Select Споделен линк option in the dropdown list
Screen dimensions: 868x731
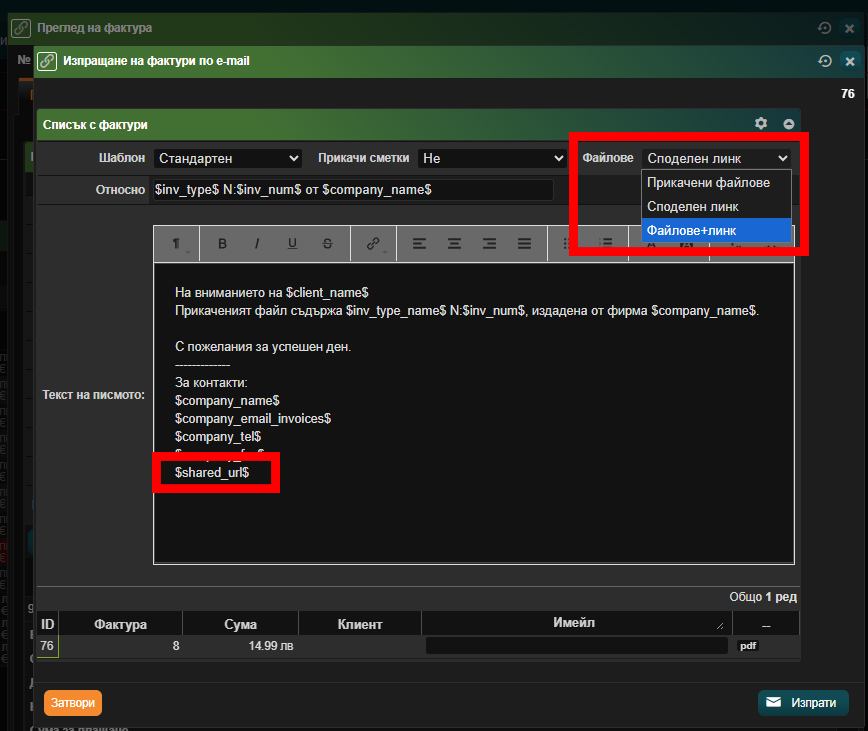pos(693,206)
